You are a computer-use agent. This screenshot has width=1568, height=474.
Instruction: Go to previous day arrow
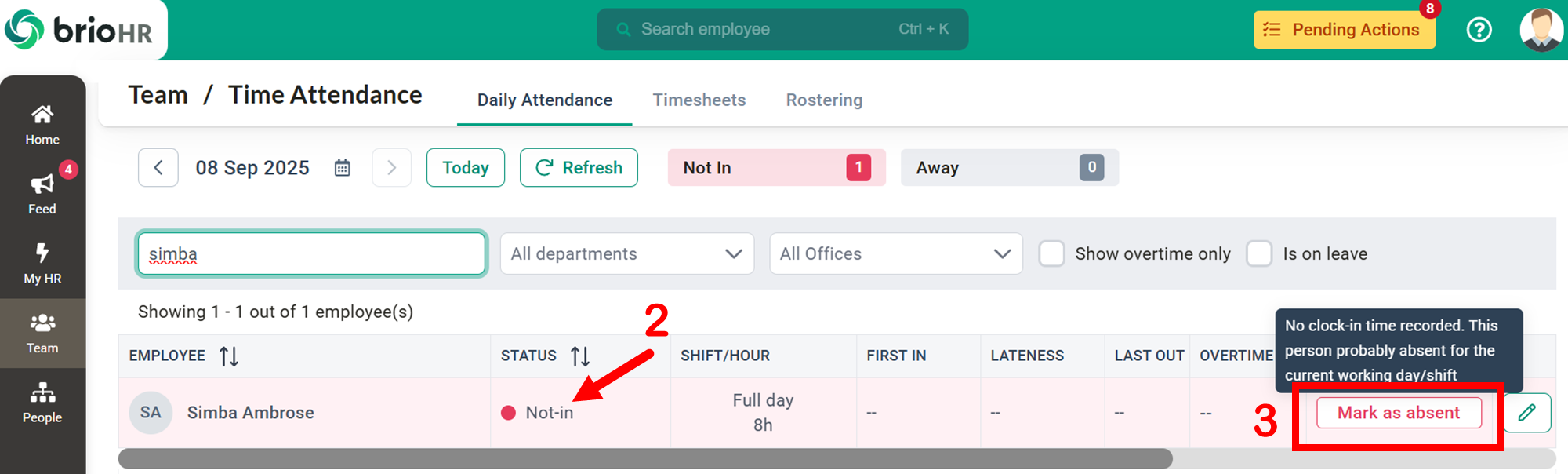tap(158, 168)
